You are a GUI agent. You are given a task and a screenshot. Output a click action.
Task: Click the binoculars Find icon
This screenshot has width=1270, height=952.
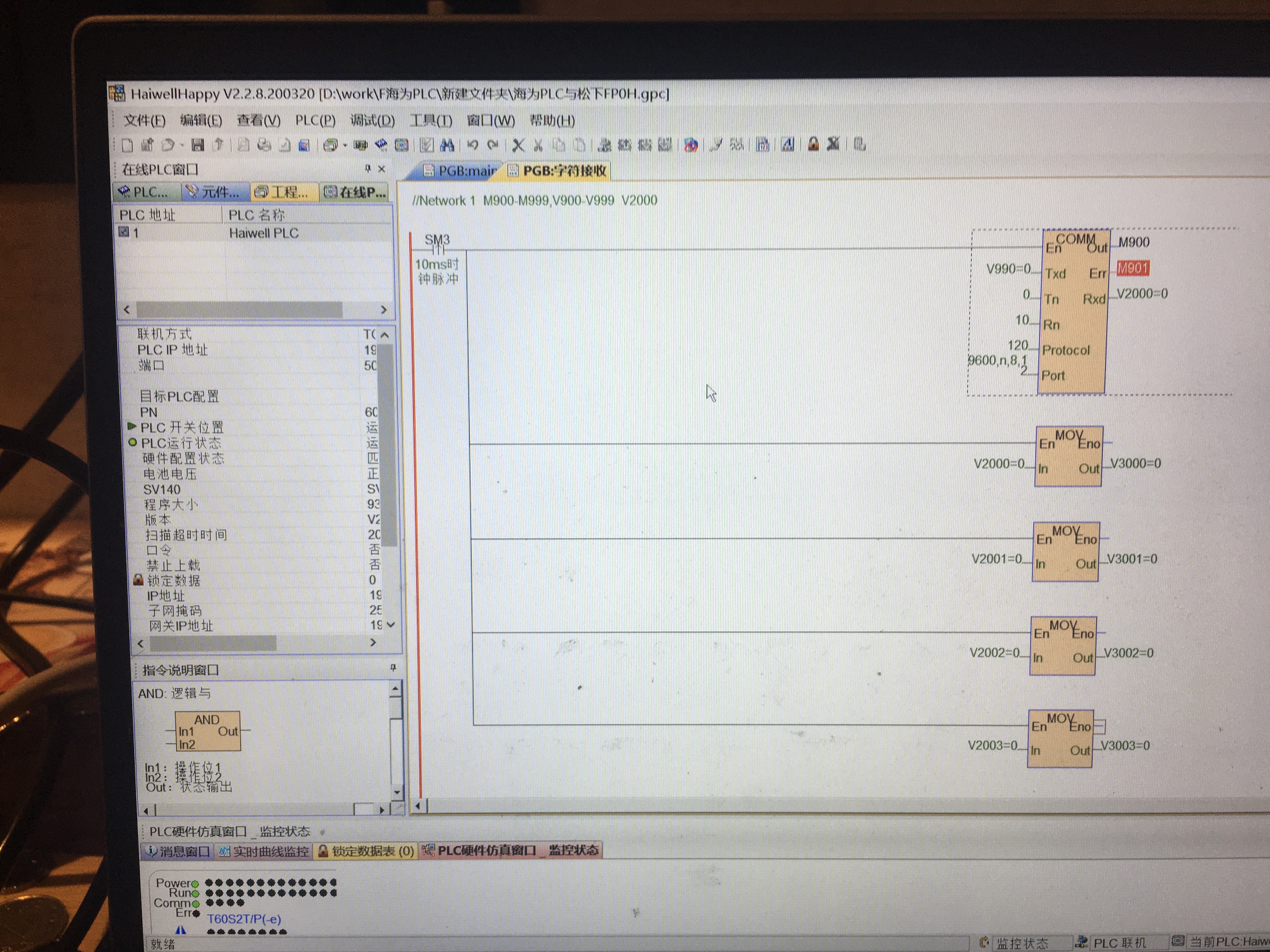pos(447,144)
